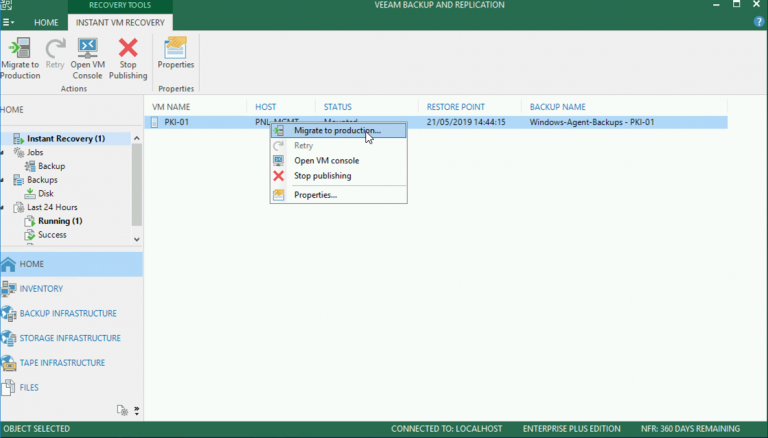
Task: Collapse the Jobs tree node arrow
Action: click(x=2, y=153)
